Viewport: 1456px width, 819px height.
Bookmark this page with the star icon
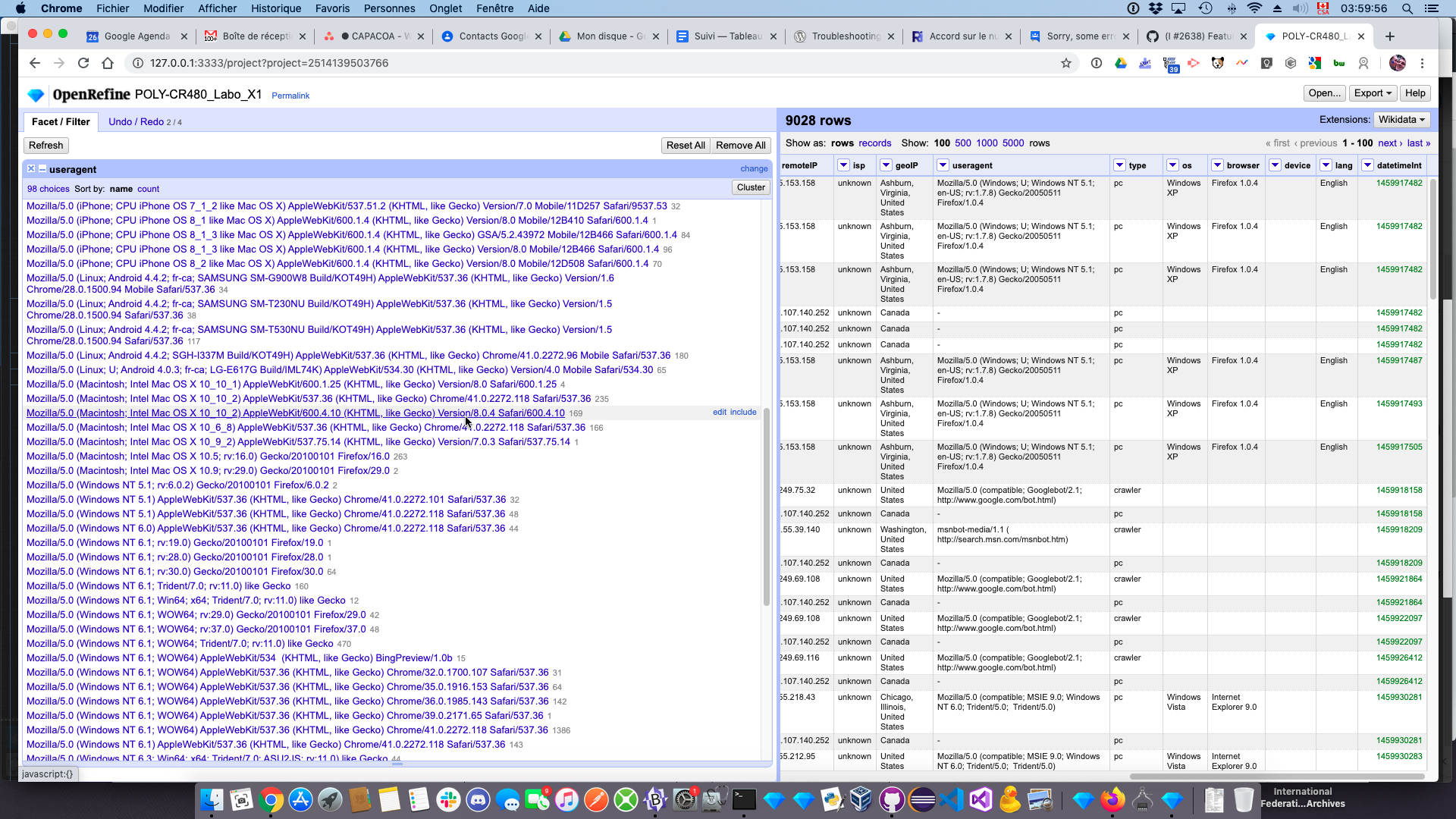coord(1066,63)
